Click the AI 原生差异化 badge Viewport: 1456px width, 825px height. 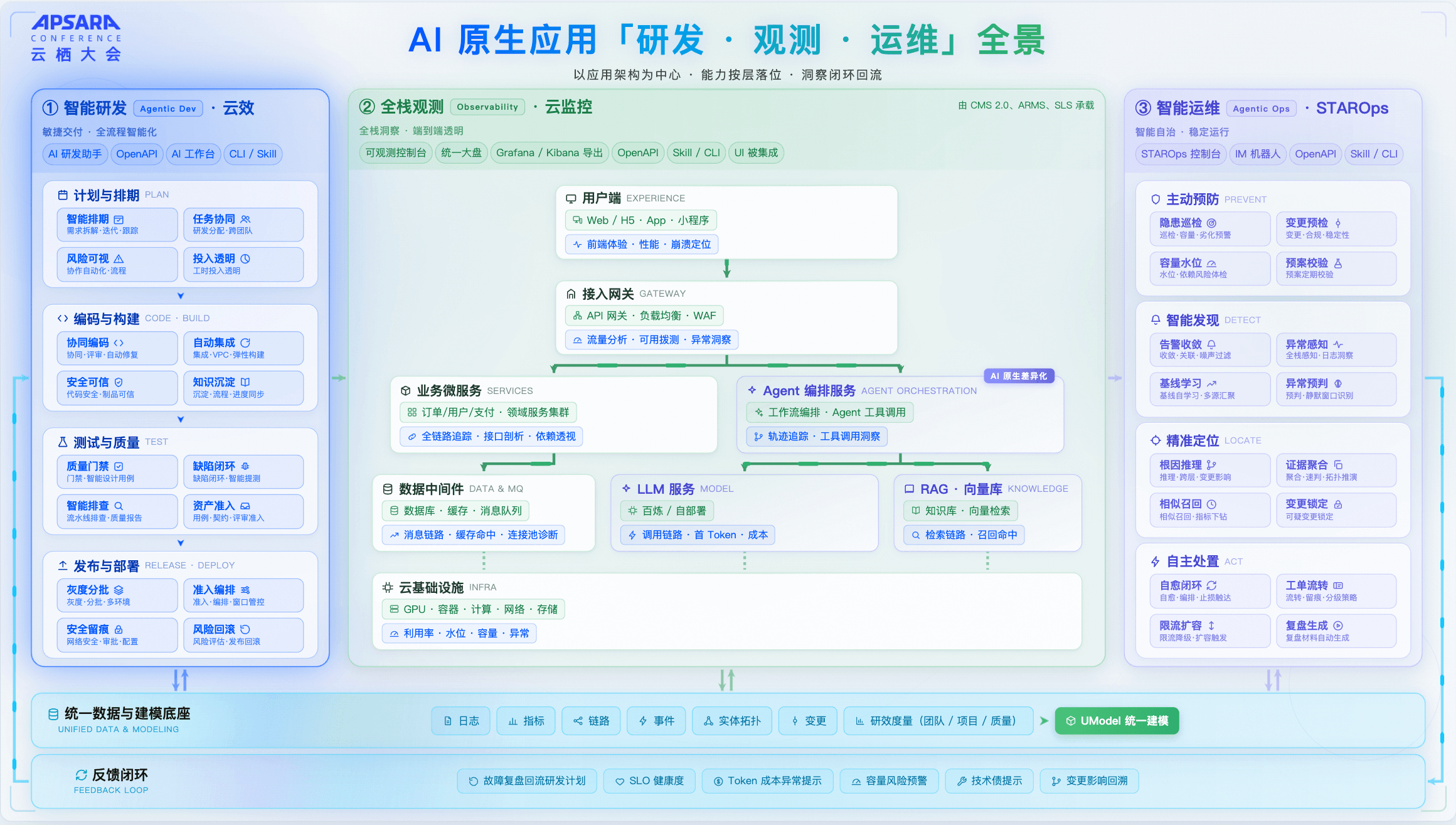[x=1019, y=376]
